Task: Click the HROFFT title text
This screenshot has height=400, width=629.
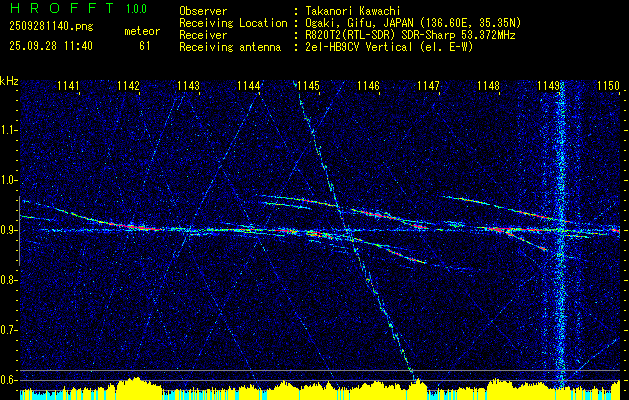Action: (62, 8)
